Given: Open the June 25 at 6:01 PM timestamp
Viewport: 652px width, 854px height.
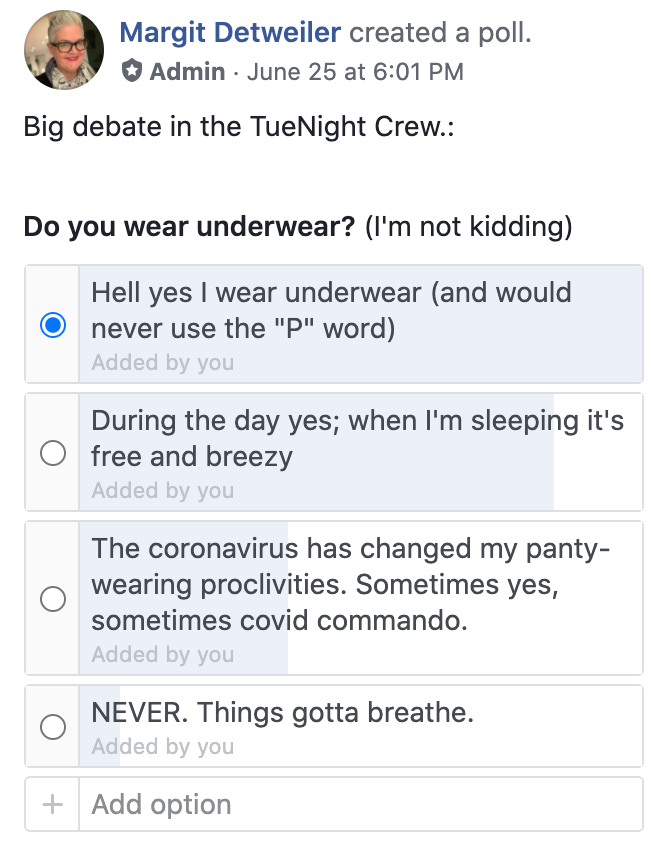Looking at the screenshot, I should [x=355, y=71].
